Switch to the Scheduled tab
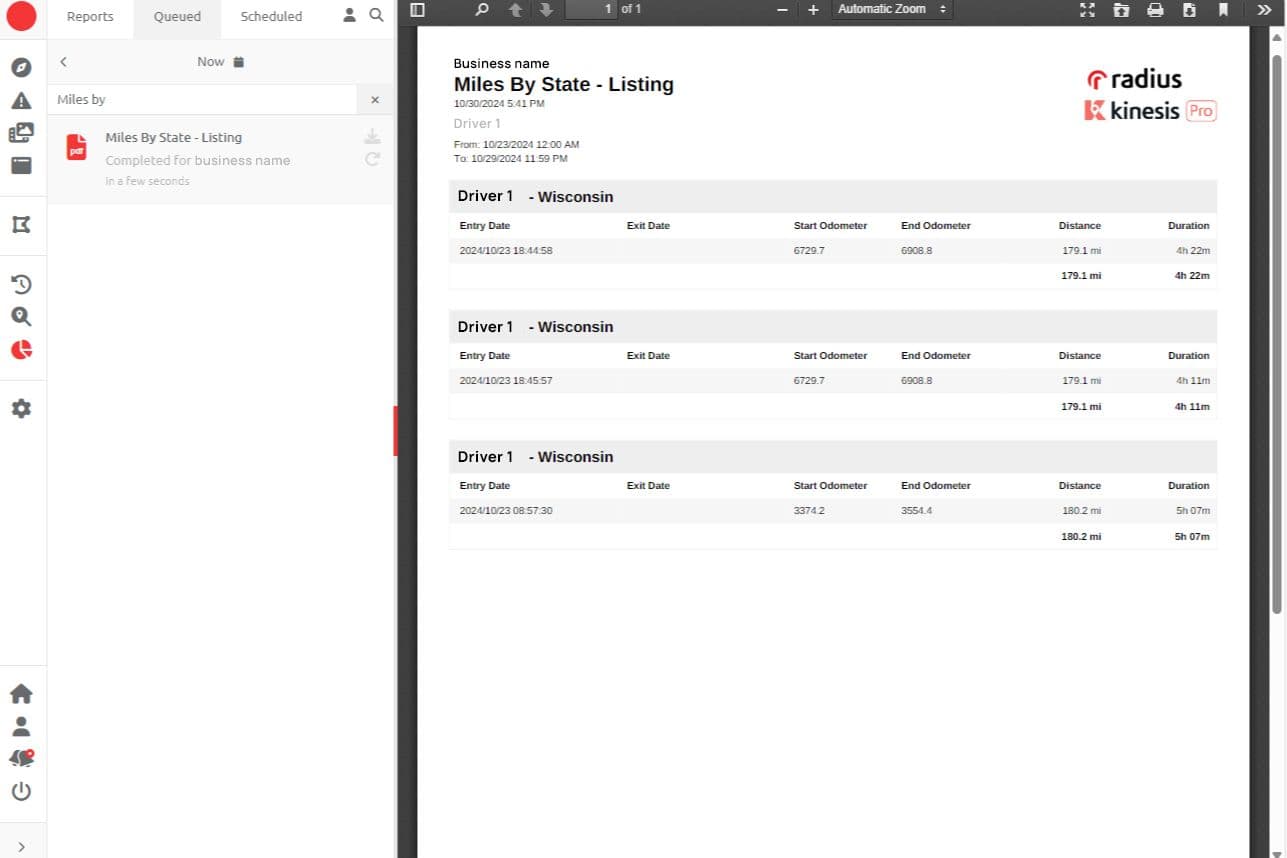This screenshot has height=858, width=1287. [x=271, y=17]
